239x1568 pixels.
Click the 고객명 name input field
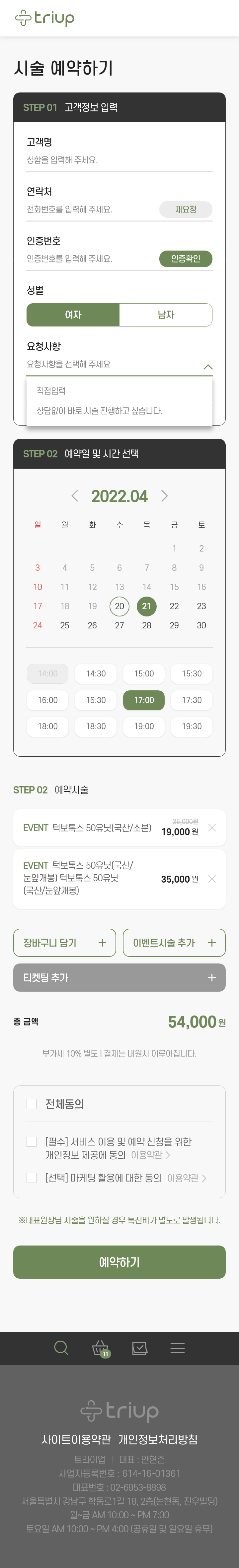[x=119, y=160]
